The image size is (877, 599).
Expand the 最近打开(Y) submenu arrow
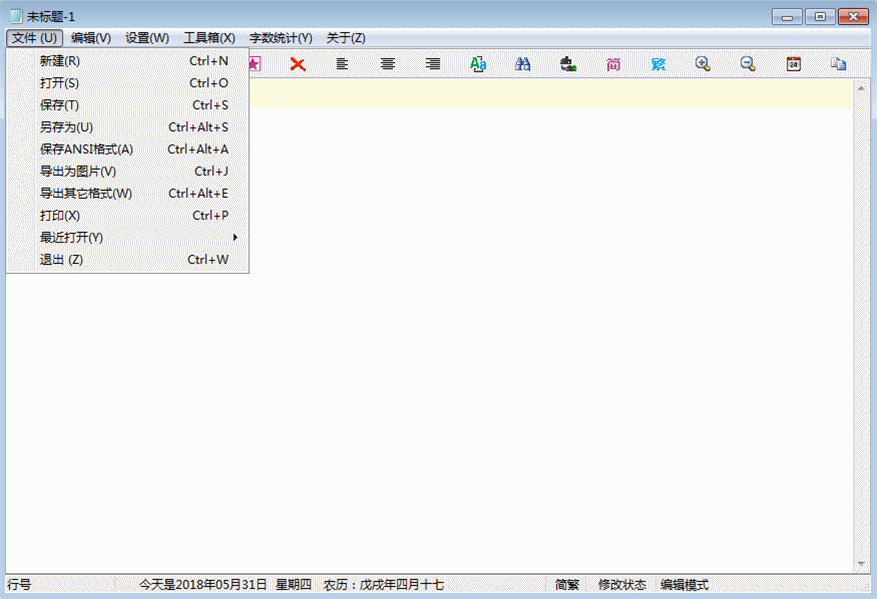pos(235,237)
